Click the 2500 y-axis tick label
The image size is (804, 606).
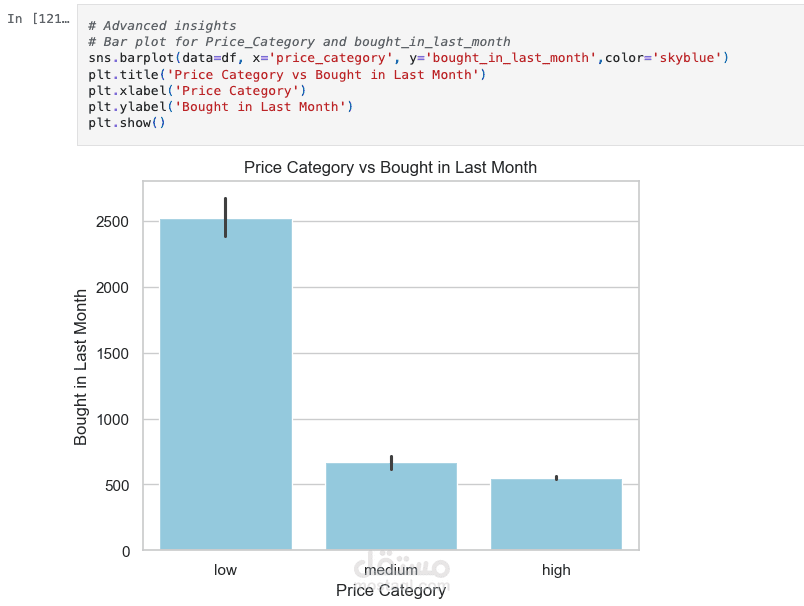(111, 222)
